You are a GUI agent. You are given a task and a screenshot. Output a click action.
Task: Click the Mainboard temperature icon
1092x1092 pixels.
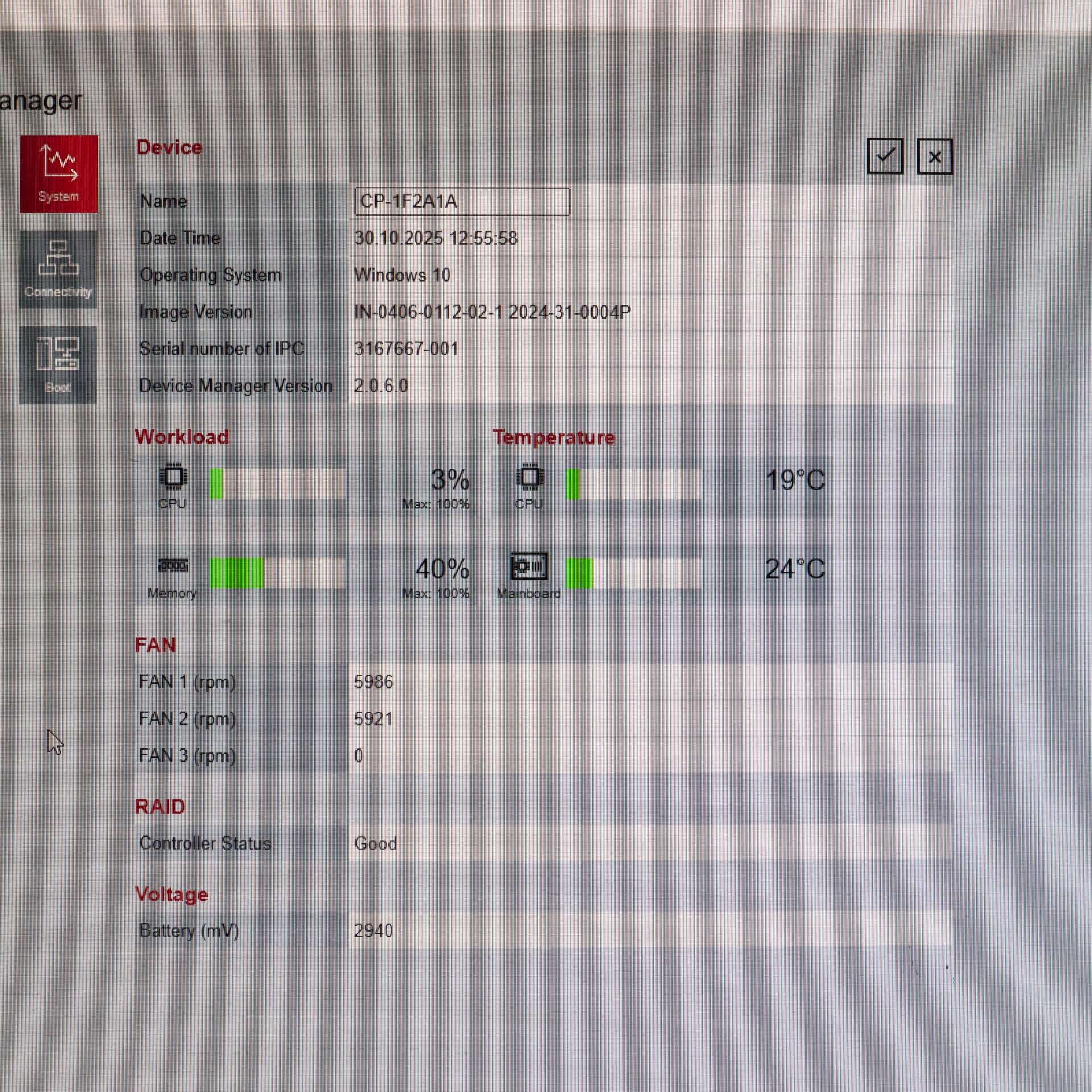click(529, 566)
